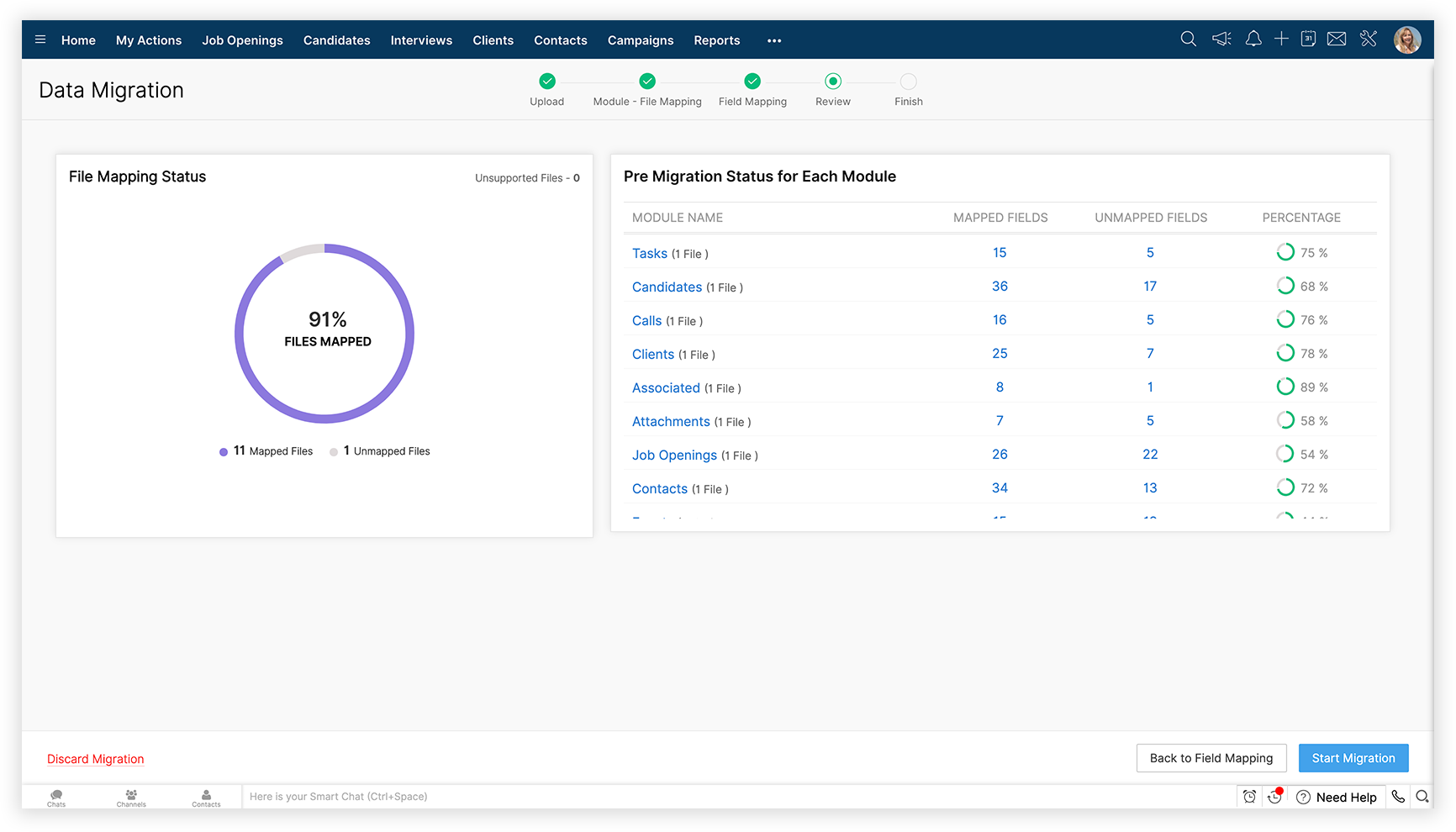
Task: Click the announcements megaphone icon
Action: pos(1221,39)
